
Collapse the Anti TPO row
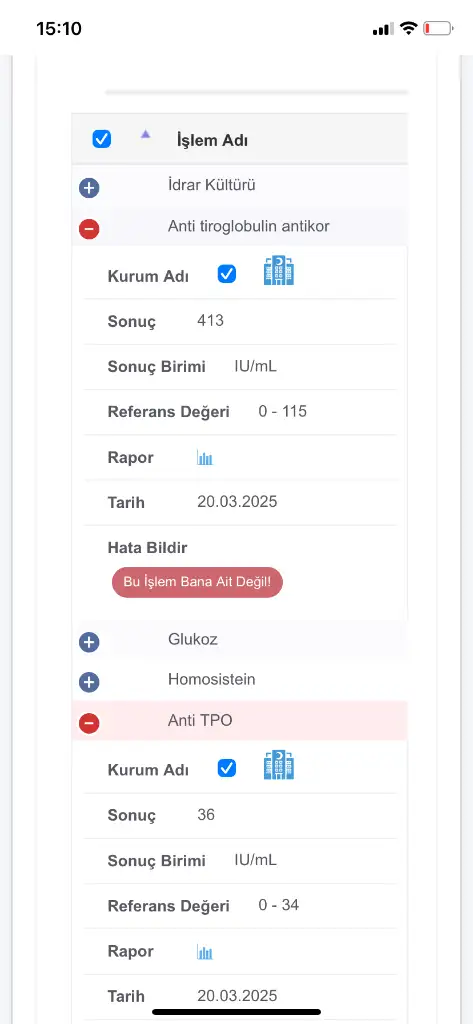[x=89, y=724]
